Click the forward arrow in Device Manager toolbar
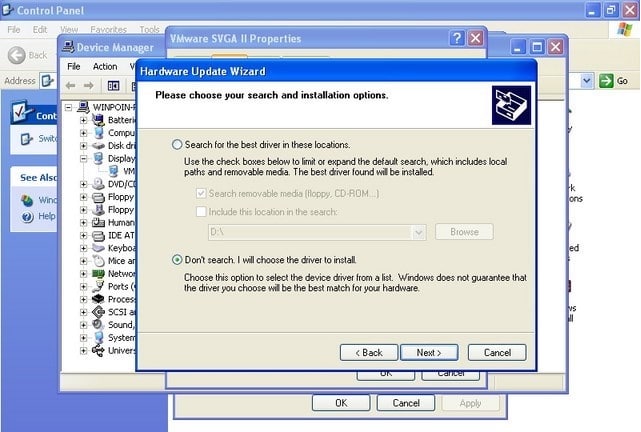 [x=89, y=85]
